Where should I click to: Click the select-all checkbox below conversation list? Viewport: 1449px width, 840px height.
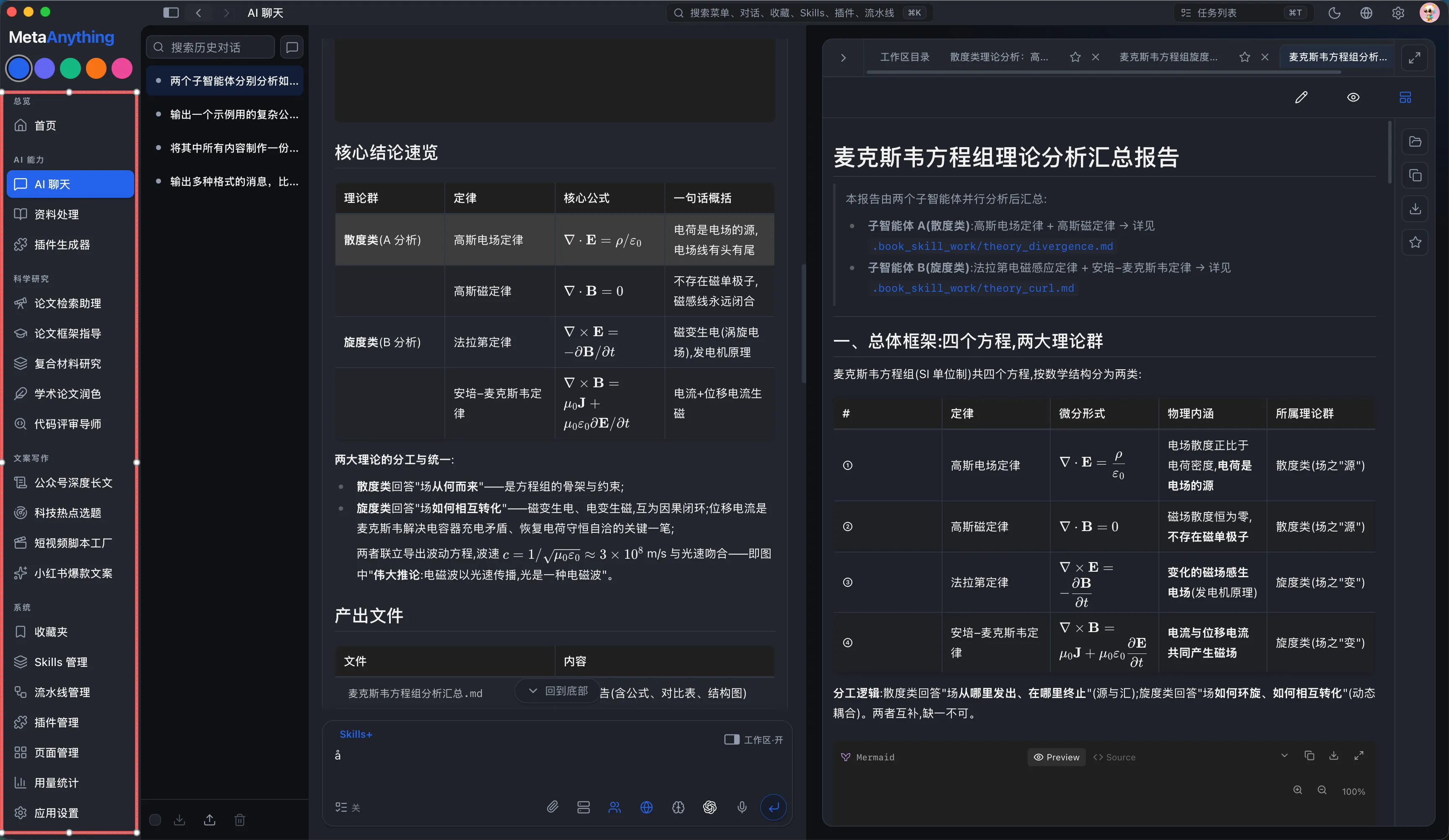pyautogui.click(x=155, y=820)
